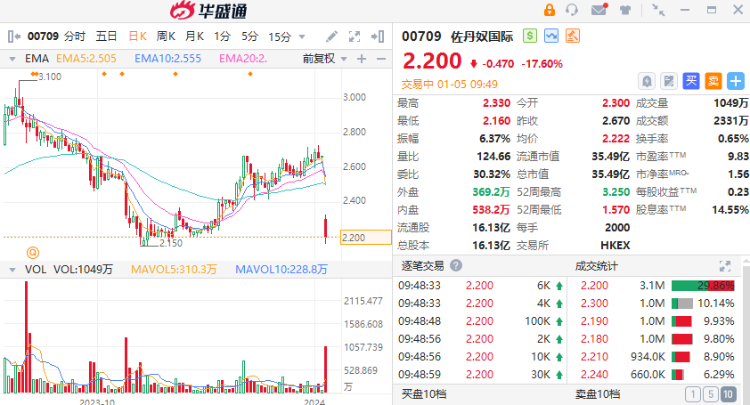Zoom in chart with plus icon

tap(362, 59)
